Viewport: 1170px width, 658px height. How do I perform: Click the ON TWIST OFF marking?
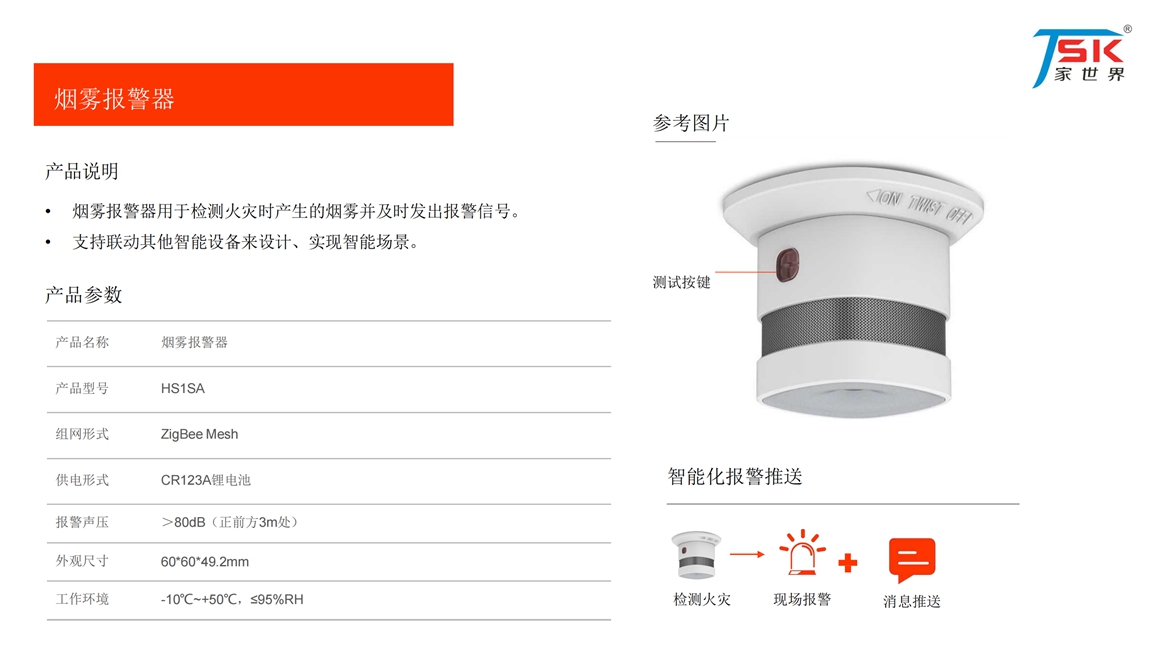pos(919,206)
